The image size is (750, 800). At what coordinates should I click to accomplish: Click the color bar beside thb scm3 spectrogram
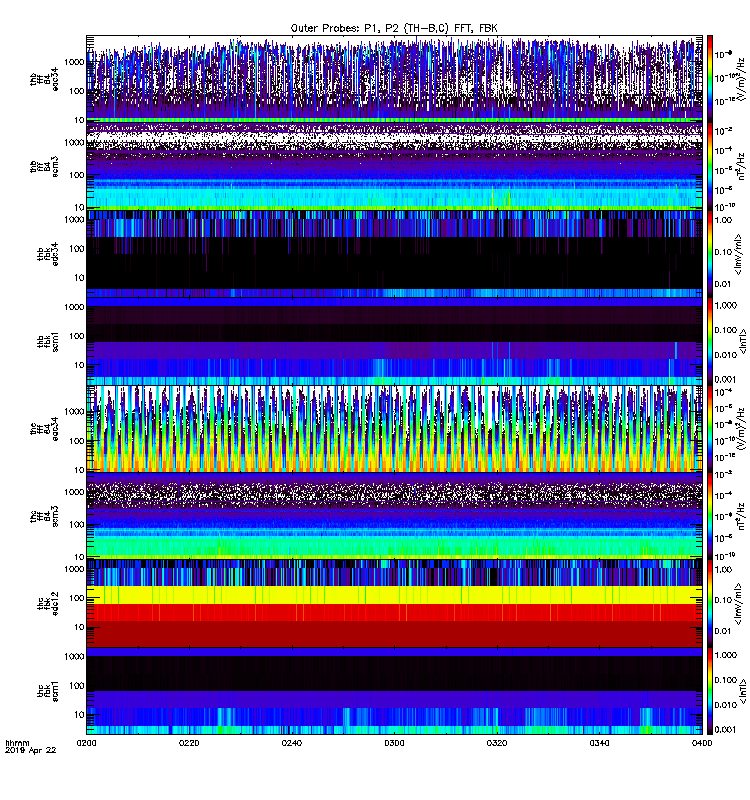(x=709, y=166)
